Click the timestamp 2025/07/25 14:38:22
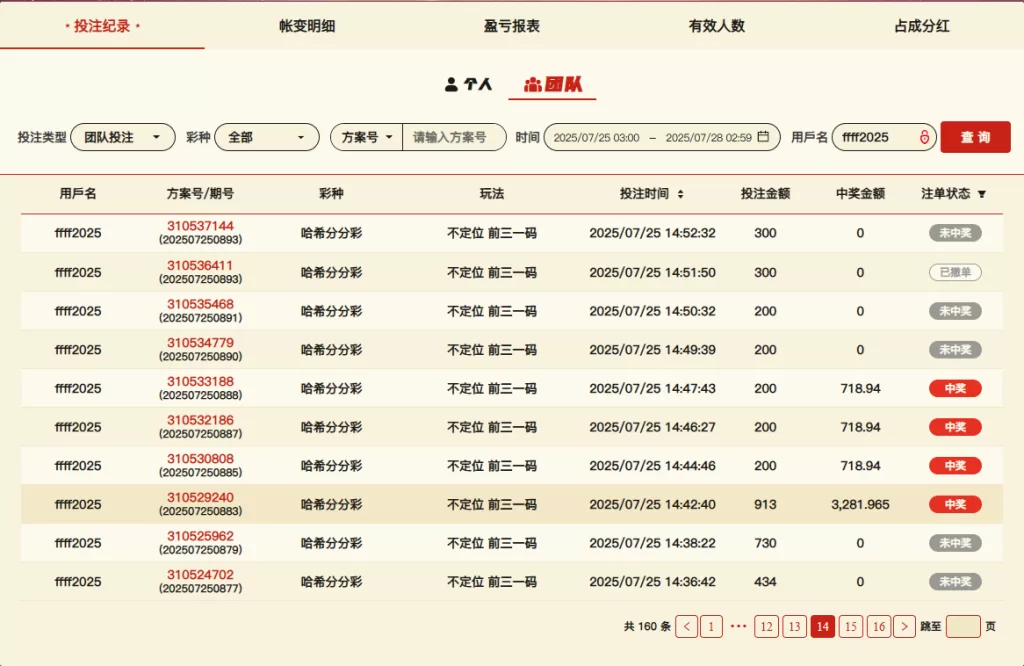Image resolution: width=1024 pixels, height=666 pixels. 652,543
